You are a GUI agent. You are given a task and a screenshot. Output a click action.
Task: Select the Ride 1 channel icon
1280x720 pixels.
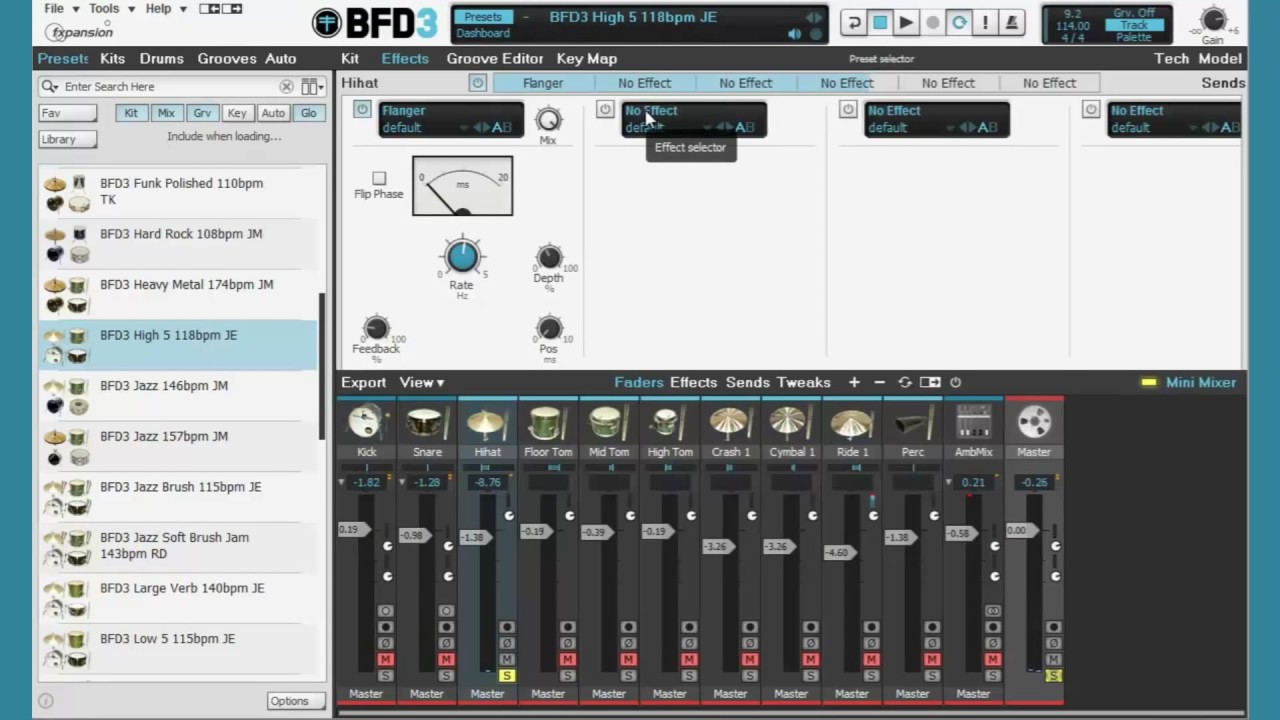(852, 422)
